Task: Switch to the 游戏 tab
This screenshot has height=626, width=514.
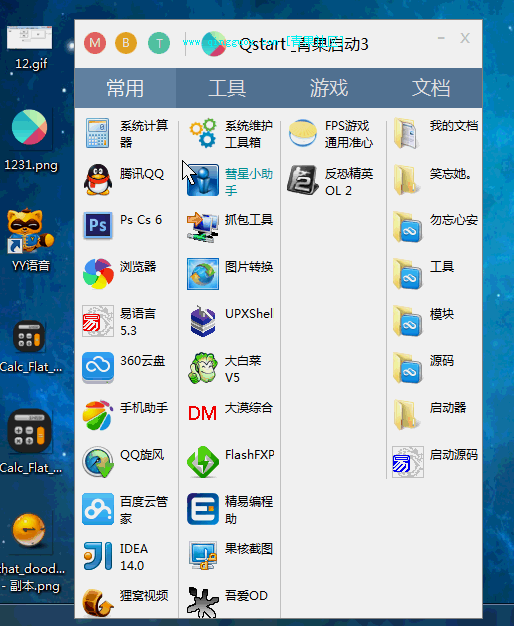Action: coord(329,88)
